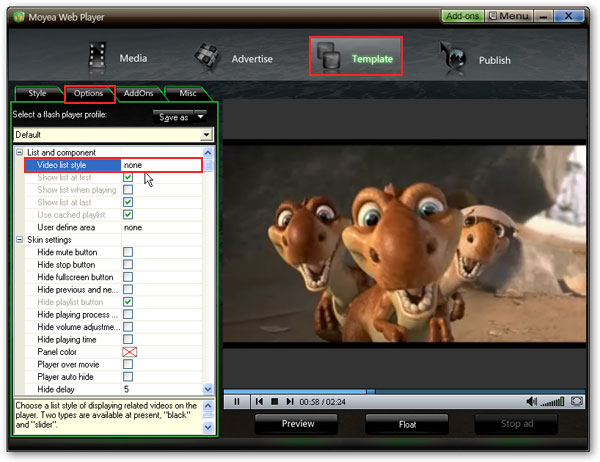Open the Advertise section
The height and width of the screenshot is (462, 600).
point(233,59)
